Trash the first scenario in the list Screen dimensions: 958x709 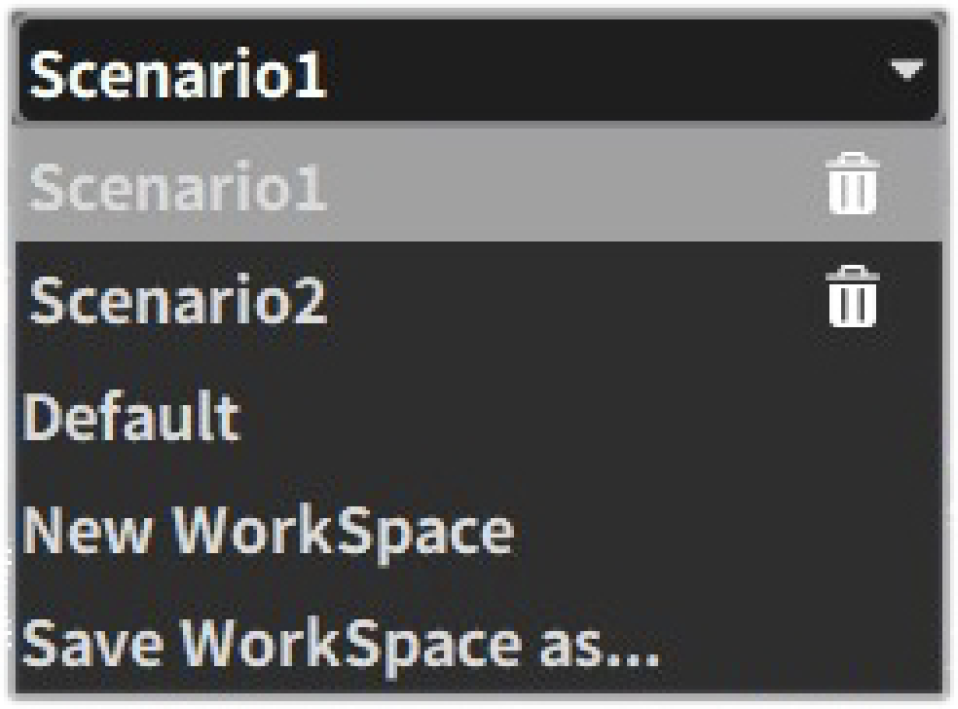852,185
